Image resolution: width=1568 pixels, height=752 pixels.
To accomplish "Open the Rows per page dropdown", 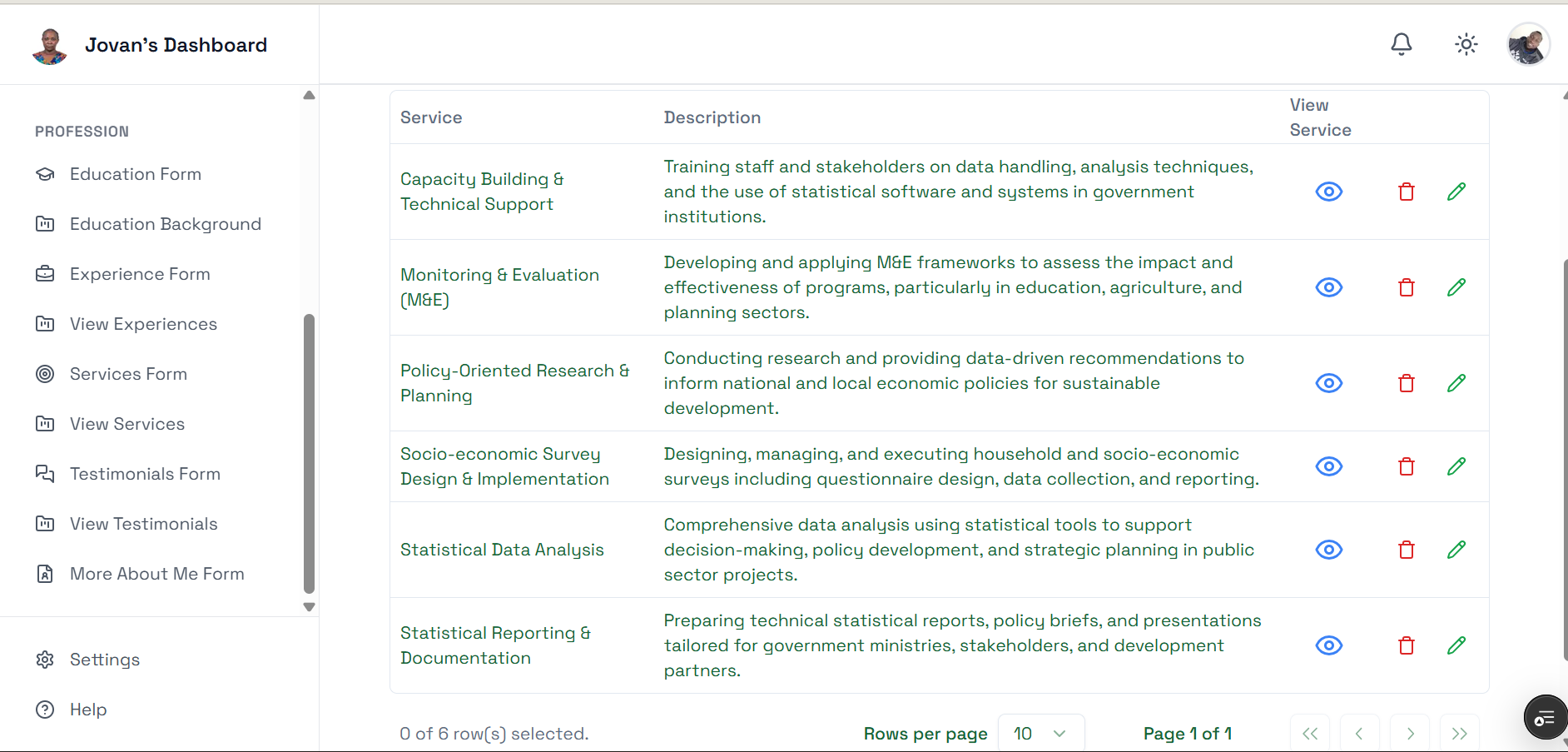I will click(x=1040, y=734).
